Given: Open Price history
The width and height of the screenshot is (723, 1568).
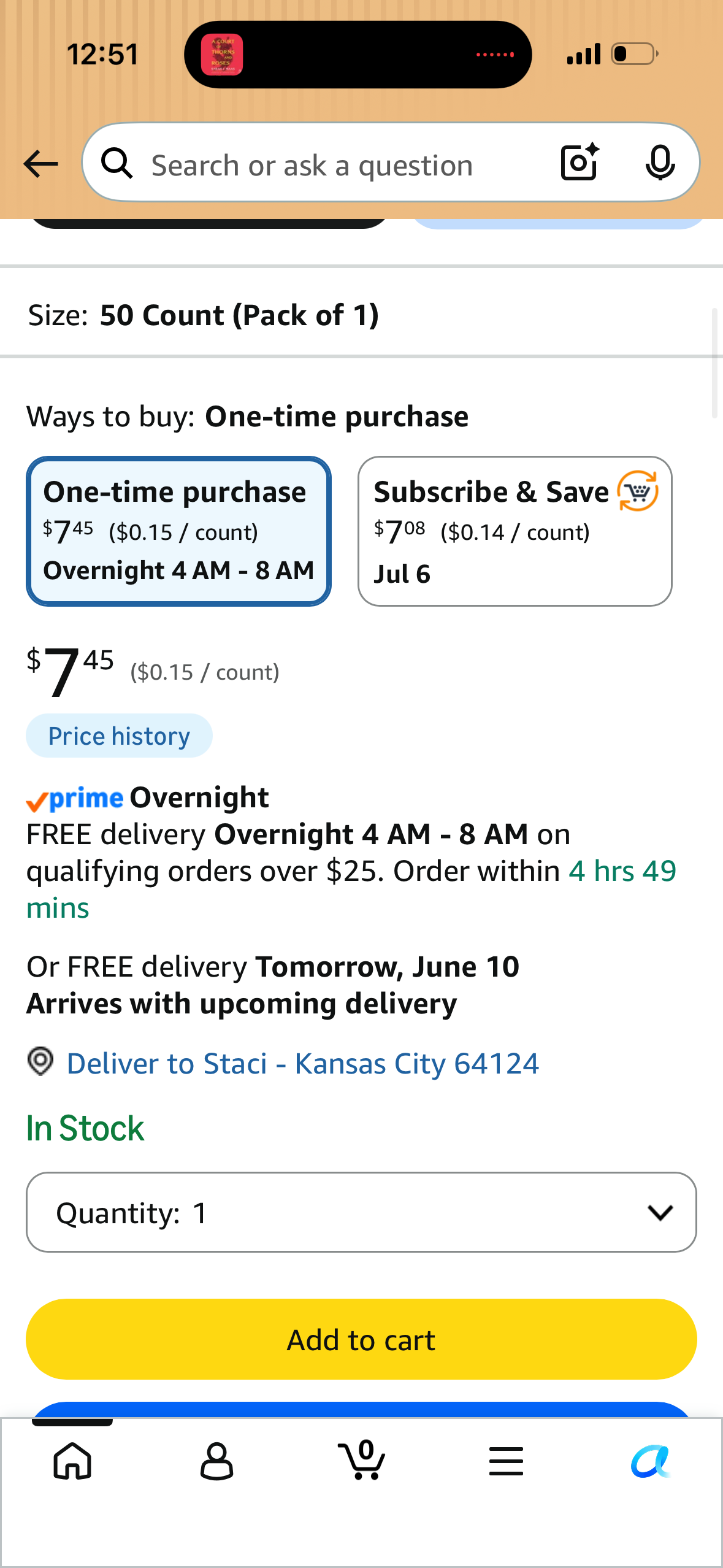Looking at the screenshot, I should (x=119, y=736).
